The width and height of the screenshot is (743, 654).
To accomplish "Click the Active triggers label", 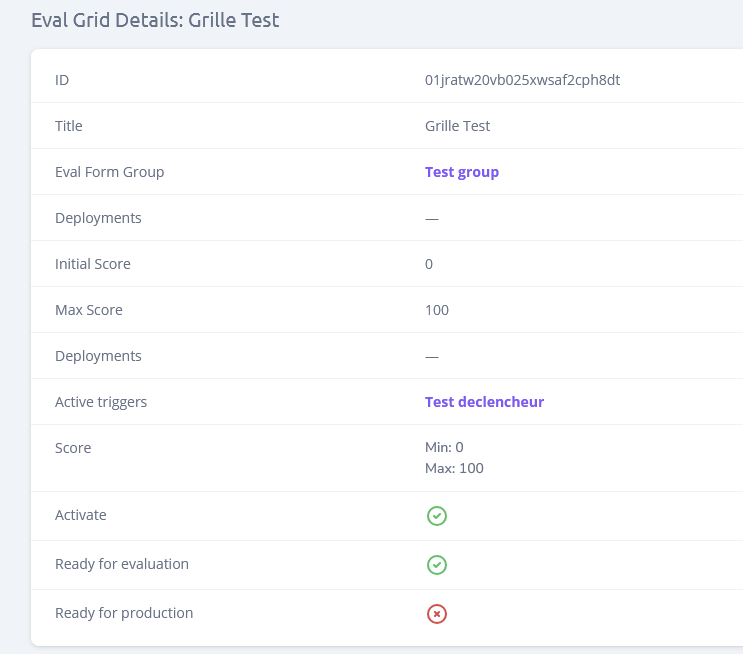I will coord(101,402).
